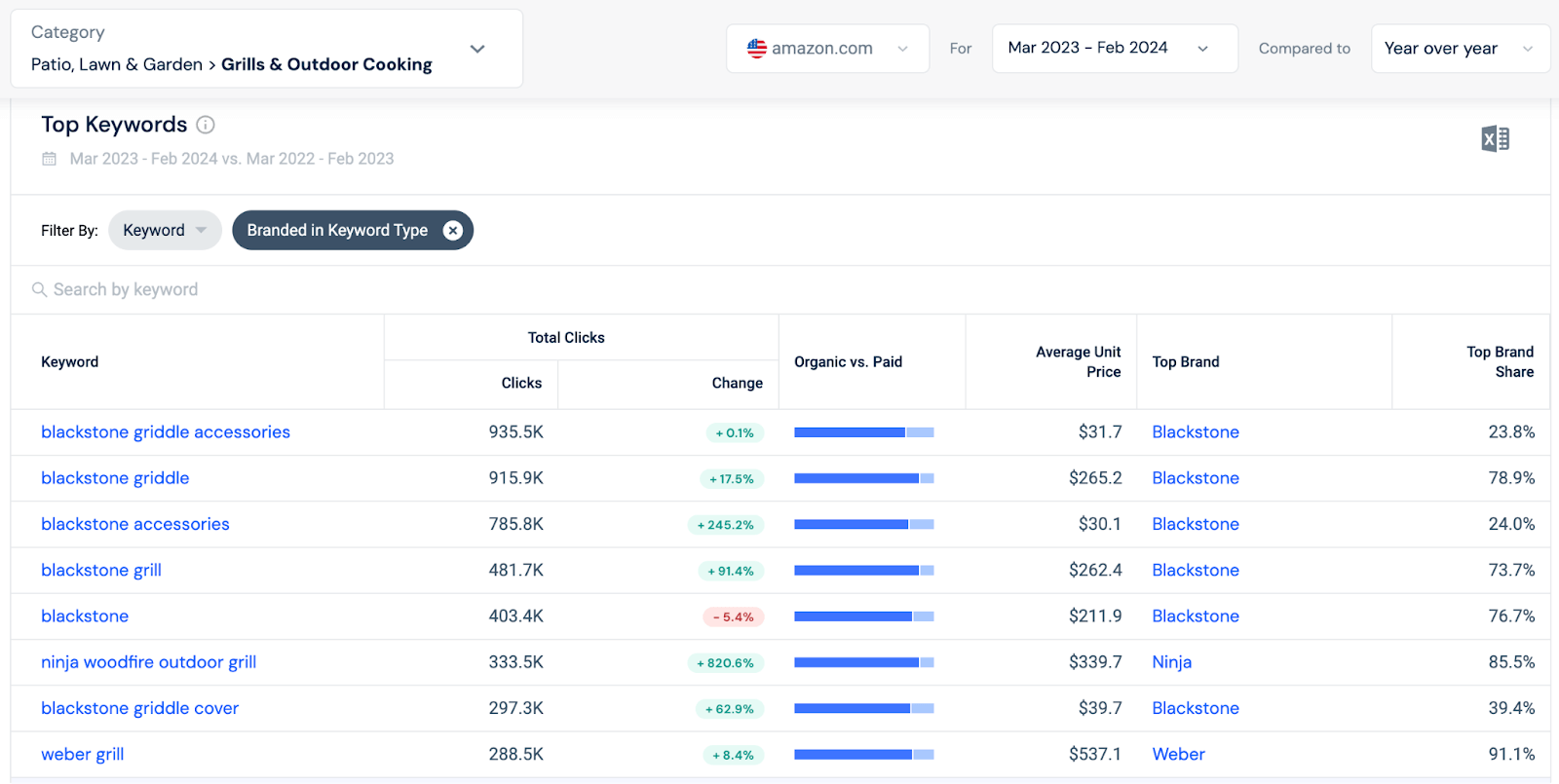This screenshot has width=1559, height=784.
Task: Click the Clicks column header
Action: (521, 384)
